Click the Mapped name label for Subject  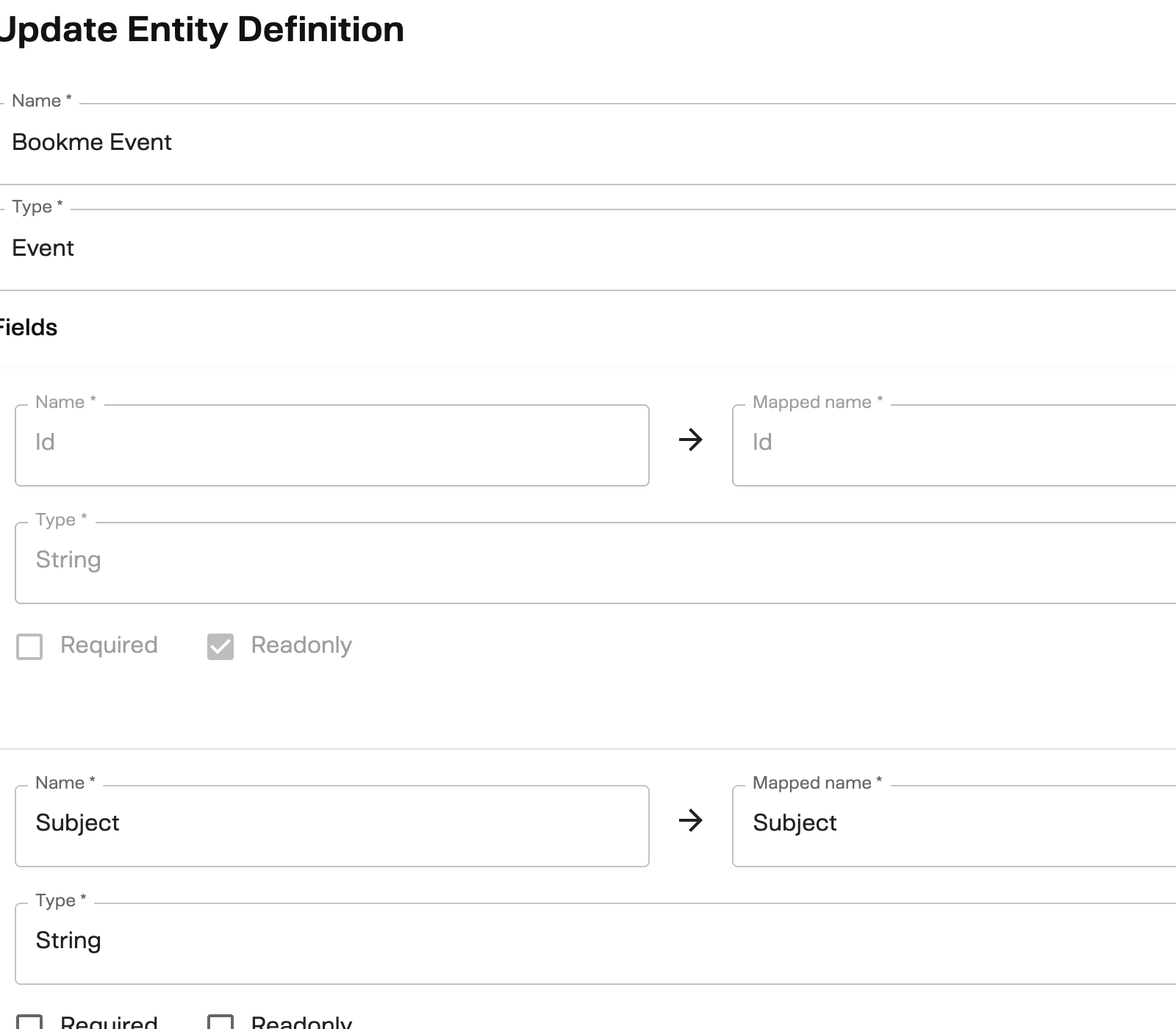pos(814,783)
